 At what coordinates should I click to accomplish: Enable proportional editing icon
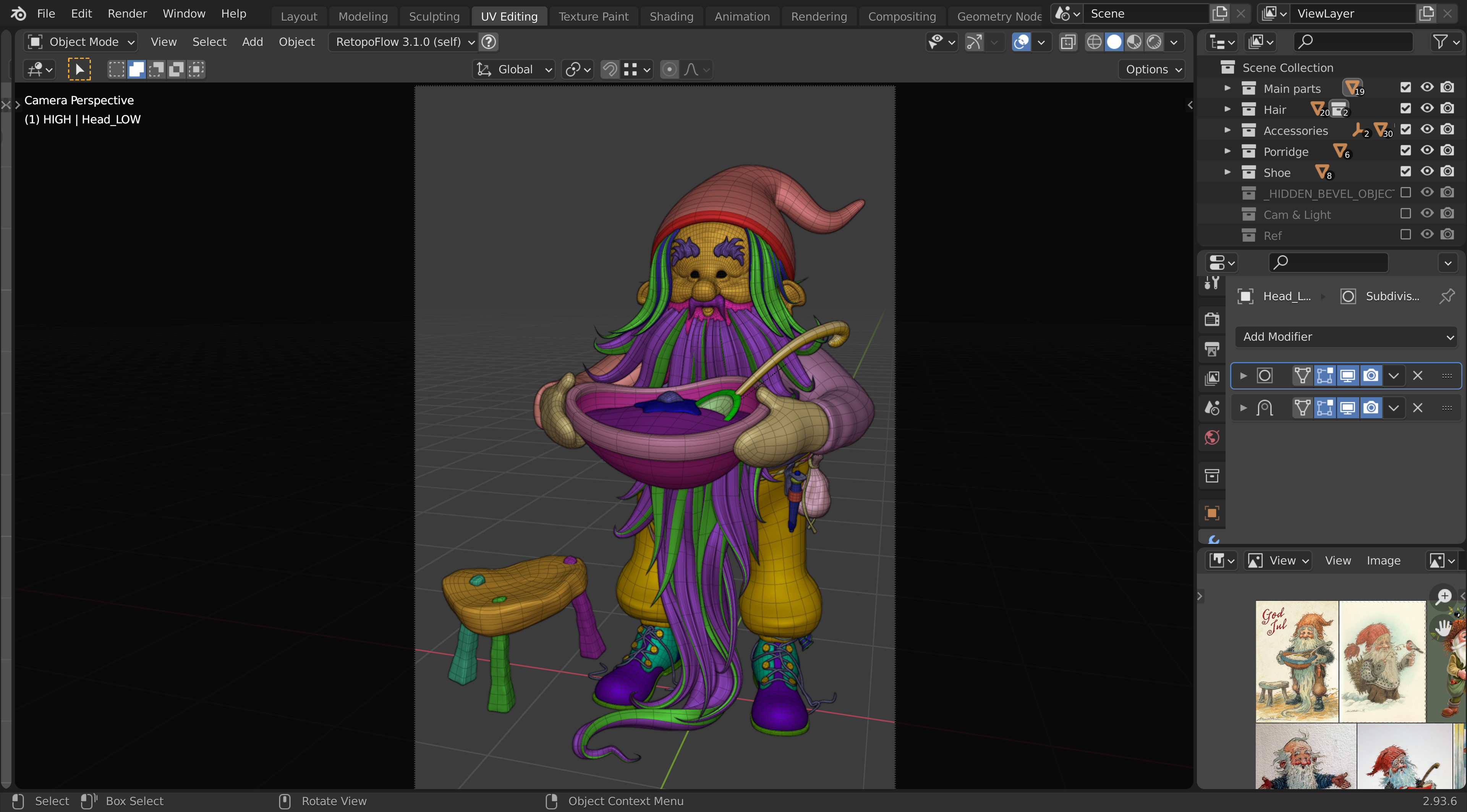669,70
